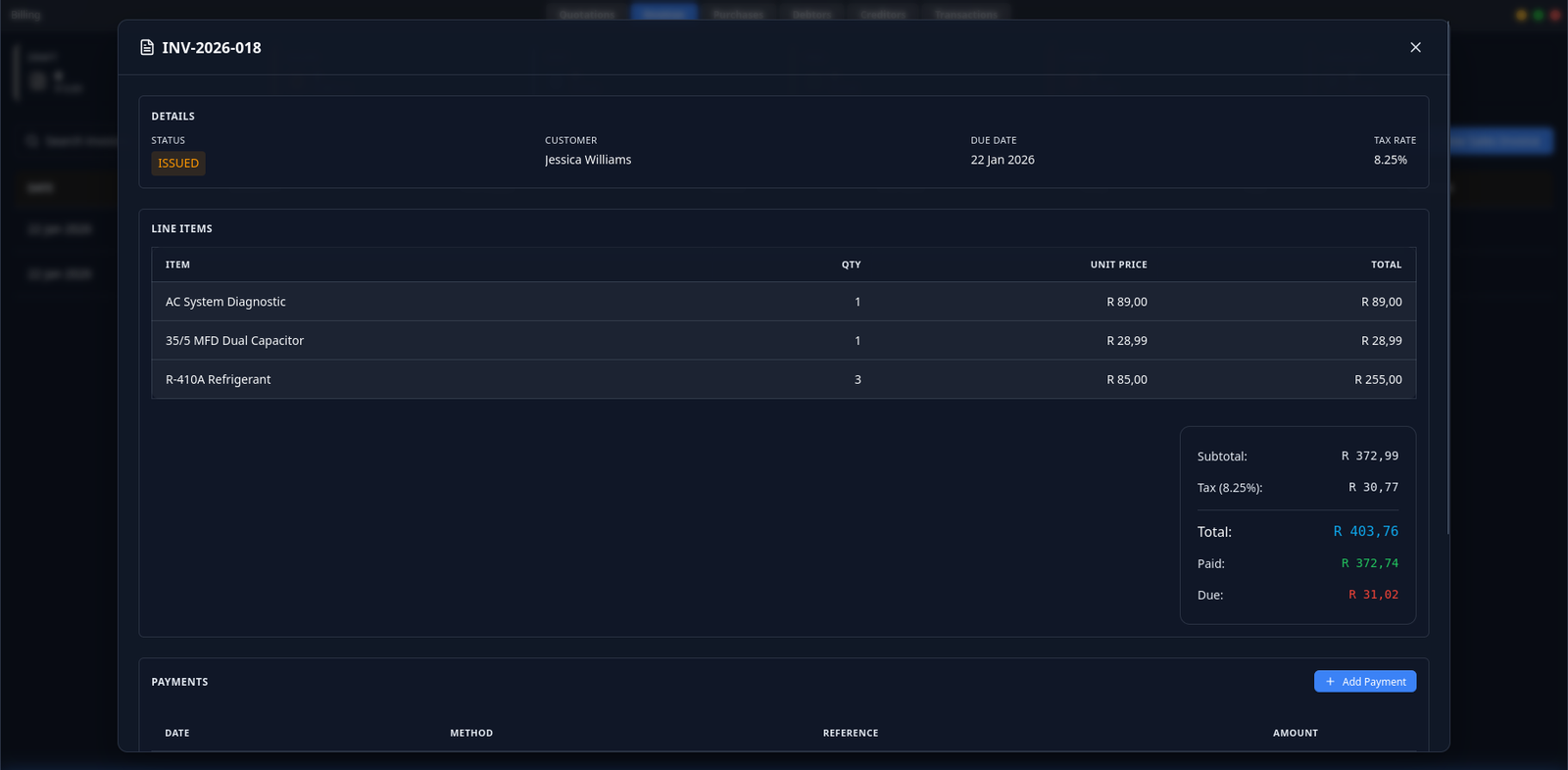Click the REFERENCE payments column header
Viewport: 1568px width, 770px height.
tap(851, 733)
